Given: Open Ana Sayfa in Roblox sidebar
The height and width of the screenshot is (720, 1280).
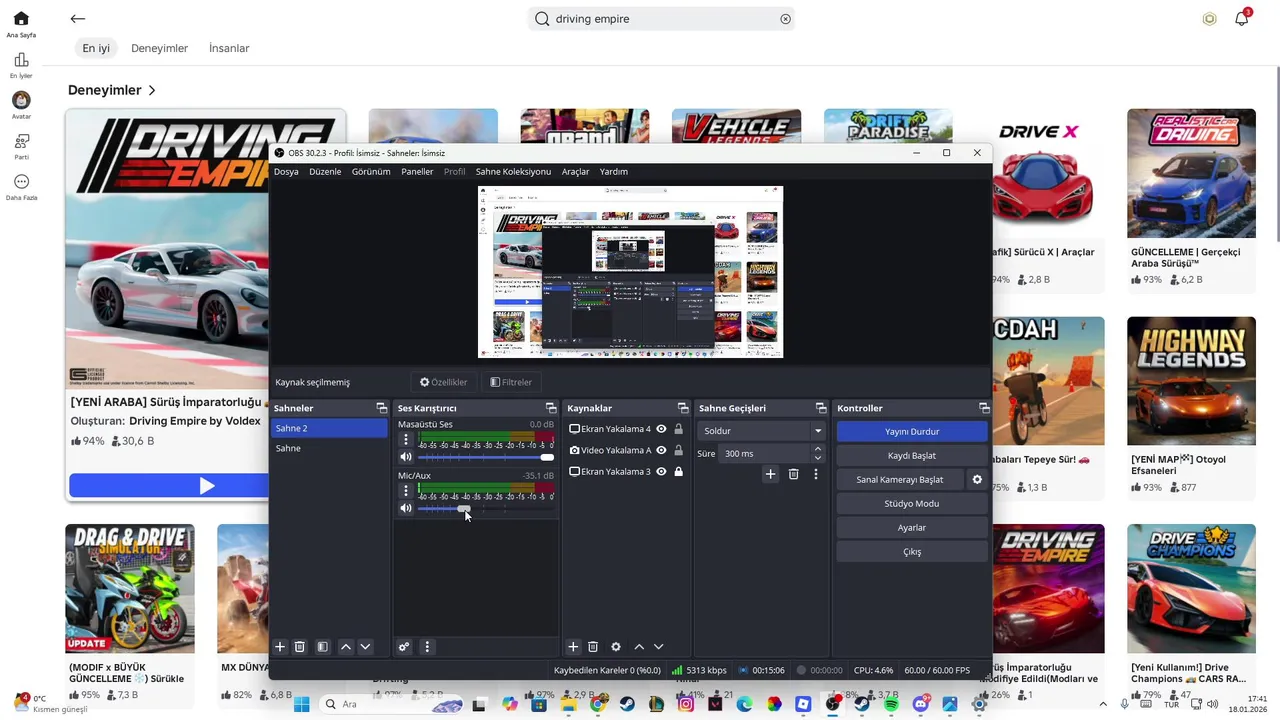Looking at the screenshot, I should pos(21,24).
